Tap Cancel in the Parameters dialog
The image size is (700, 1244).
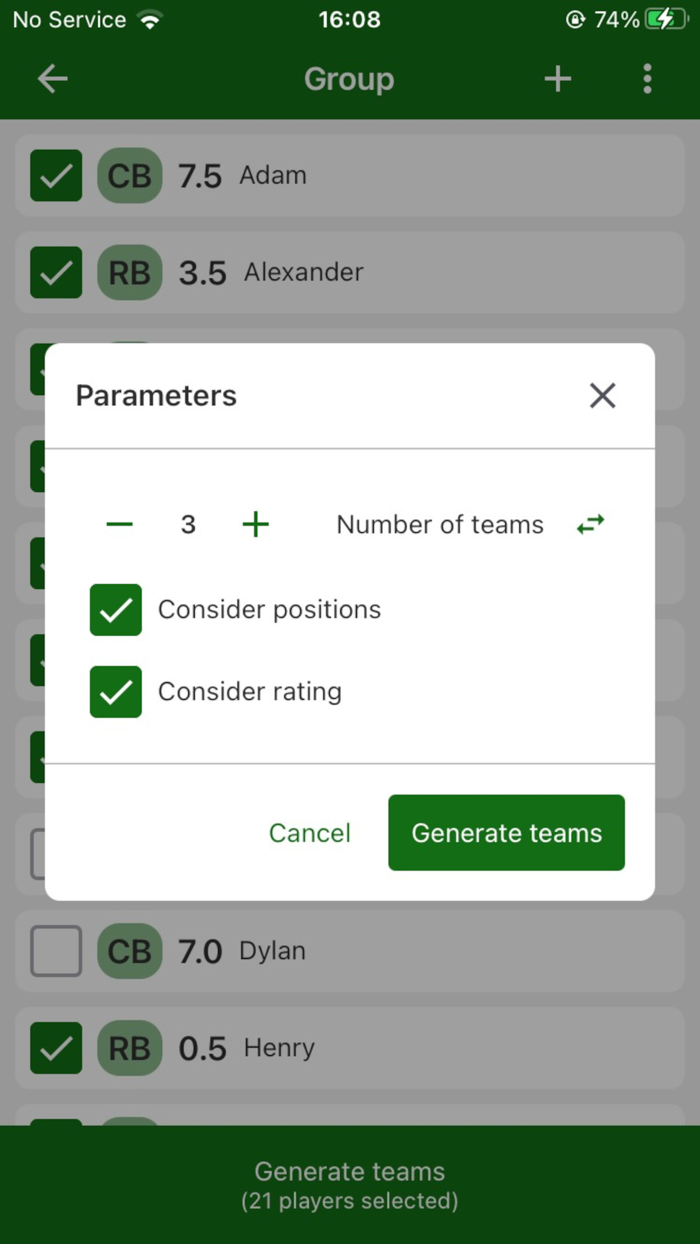[x=310, y=832]
